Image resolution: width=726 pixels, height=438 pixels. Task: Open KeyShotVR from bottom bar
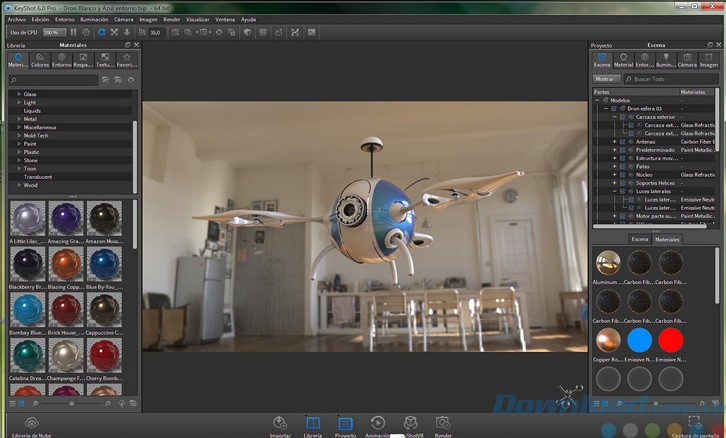click(411, 426)
